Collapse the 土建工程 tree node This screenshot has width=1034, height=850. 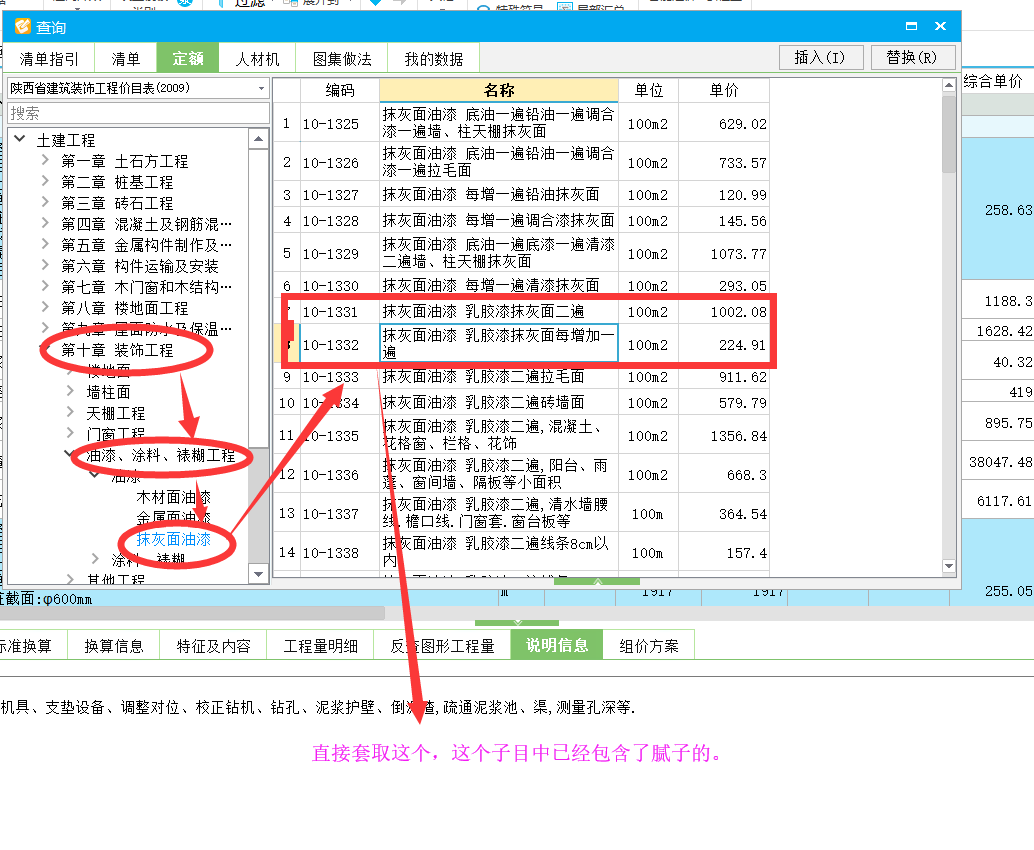point(21,139)
